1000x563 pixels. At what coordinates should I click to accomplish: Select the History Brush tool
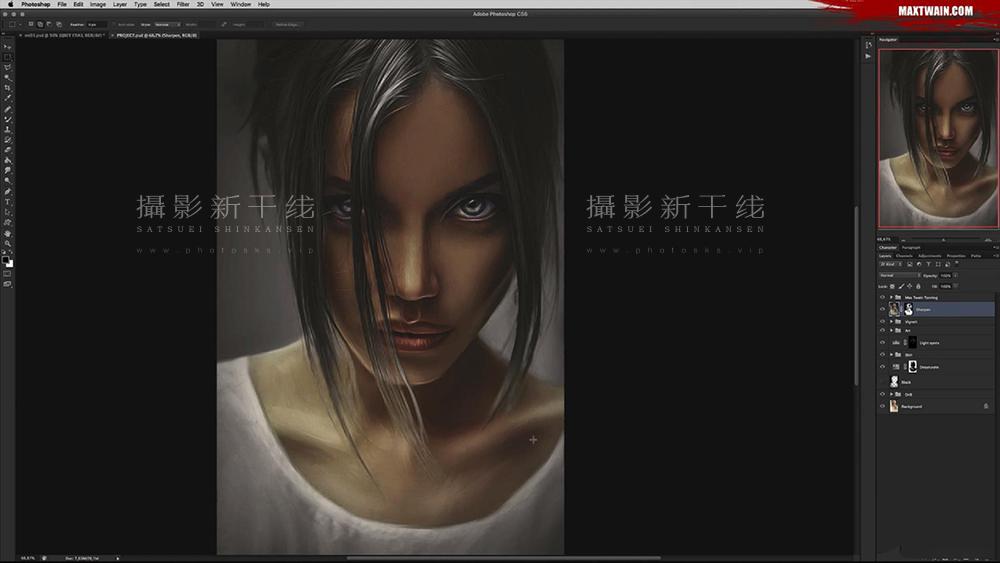8,140
